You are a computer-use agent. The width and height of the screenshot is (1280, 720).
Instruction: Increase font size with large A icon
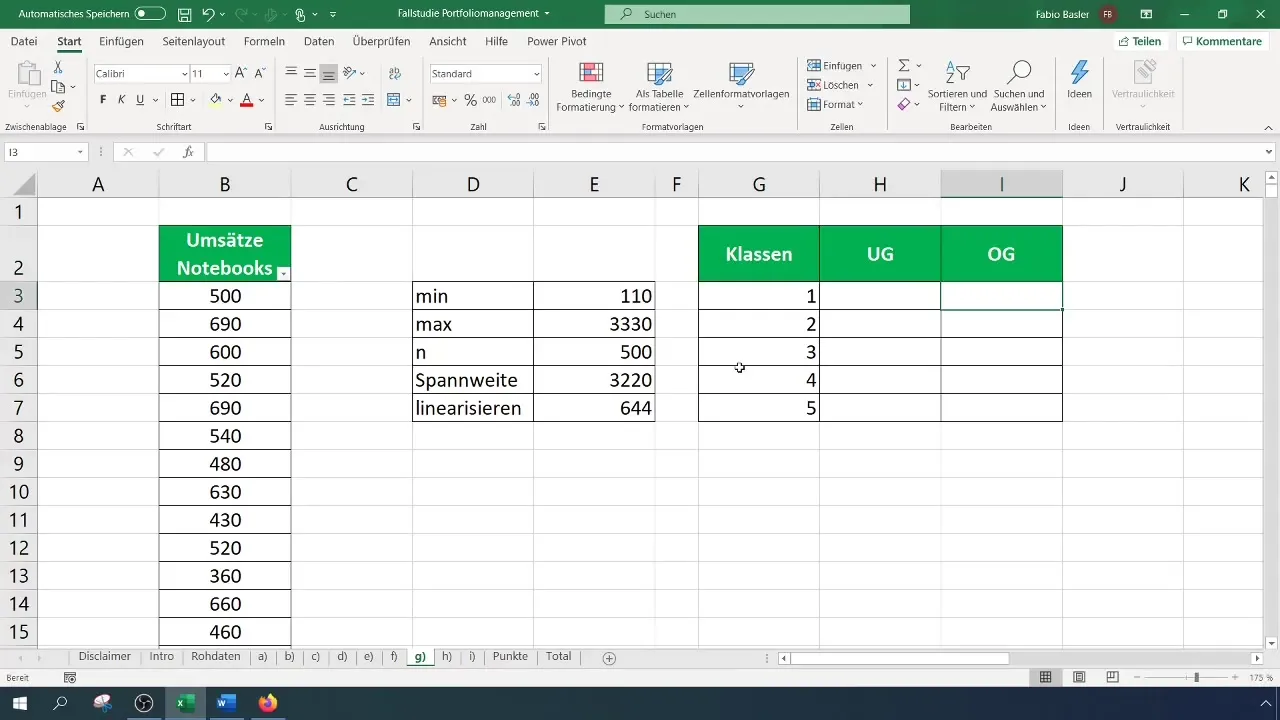click(x=241, y=74)
